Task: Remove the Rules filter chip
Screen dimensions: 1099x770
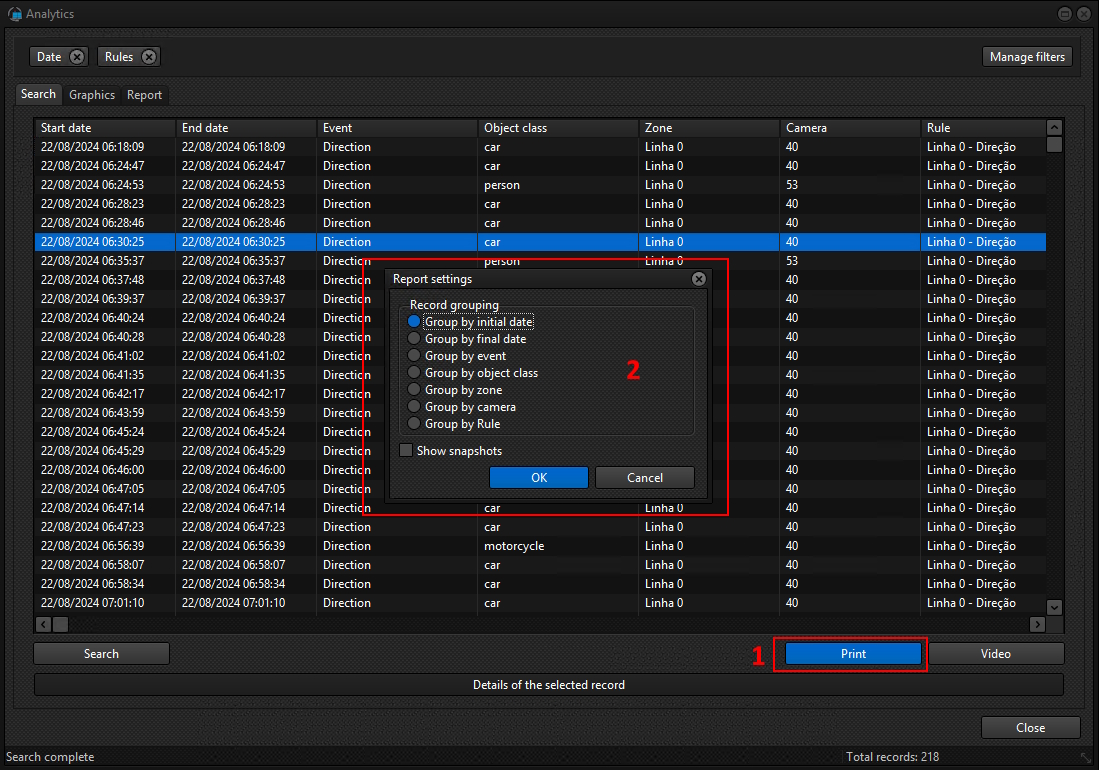Action: click(x=148, y=57)
